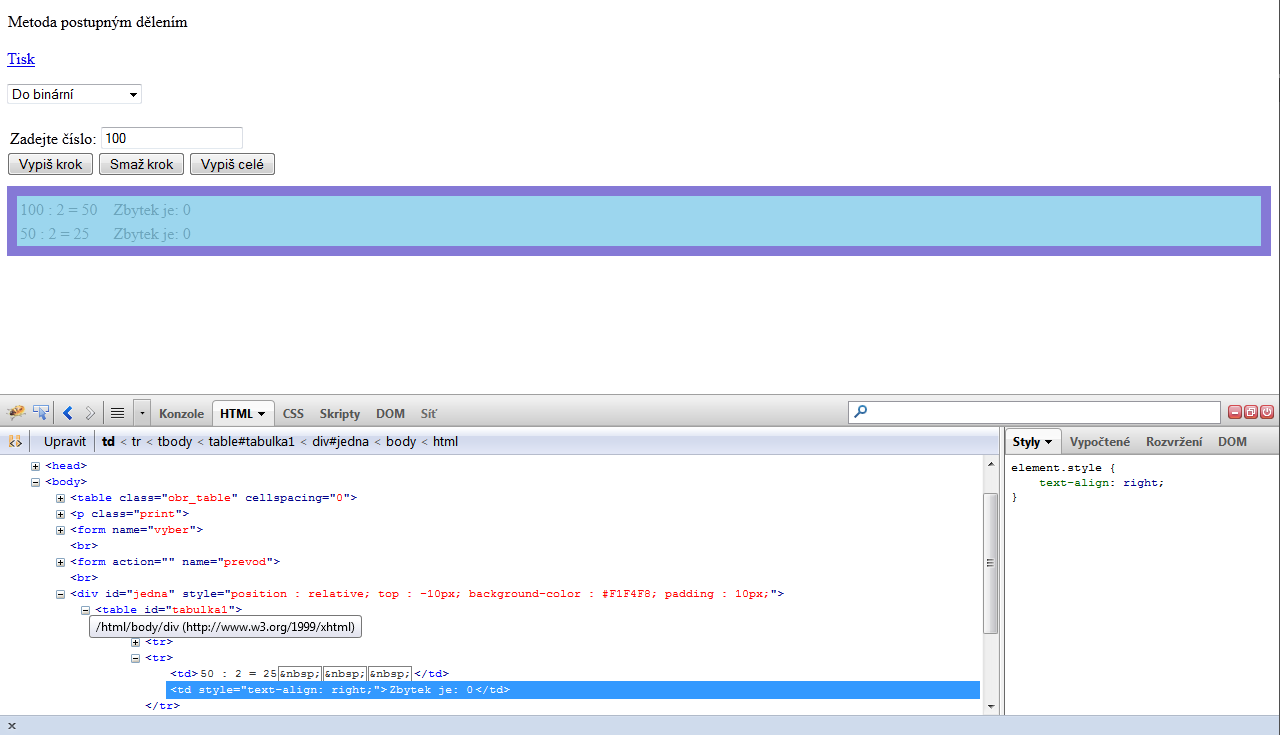Toggle the command line lines icon

point(117,412)
